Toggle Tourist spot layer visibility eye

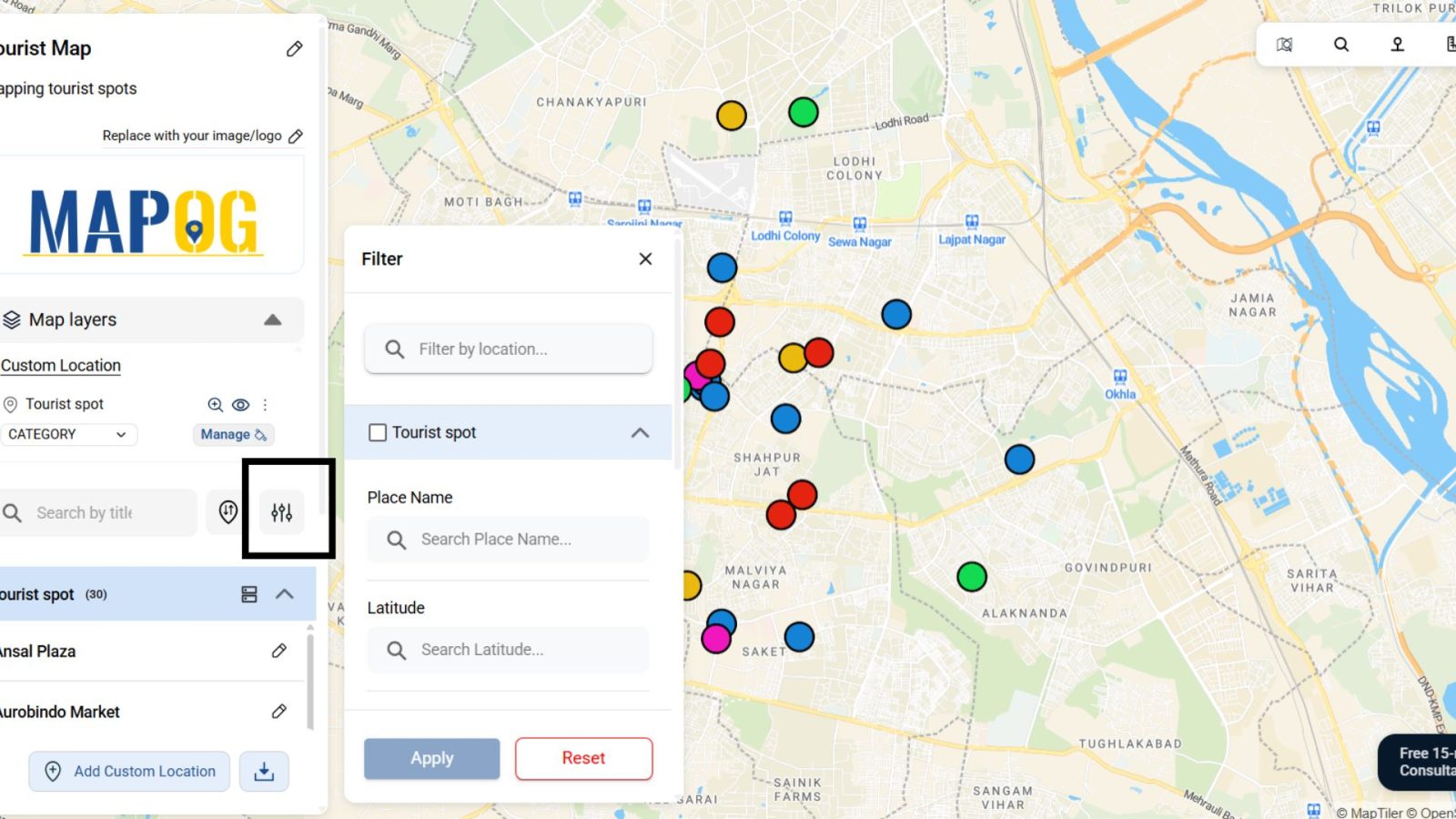pos(240,405)
